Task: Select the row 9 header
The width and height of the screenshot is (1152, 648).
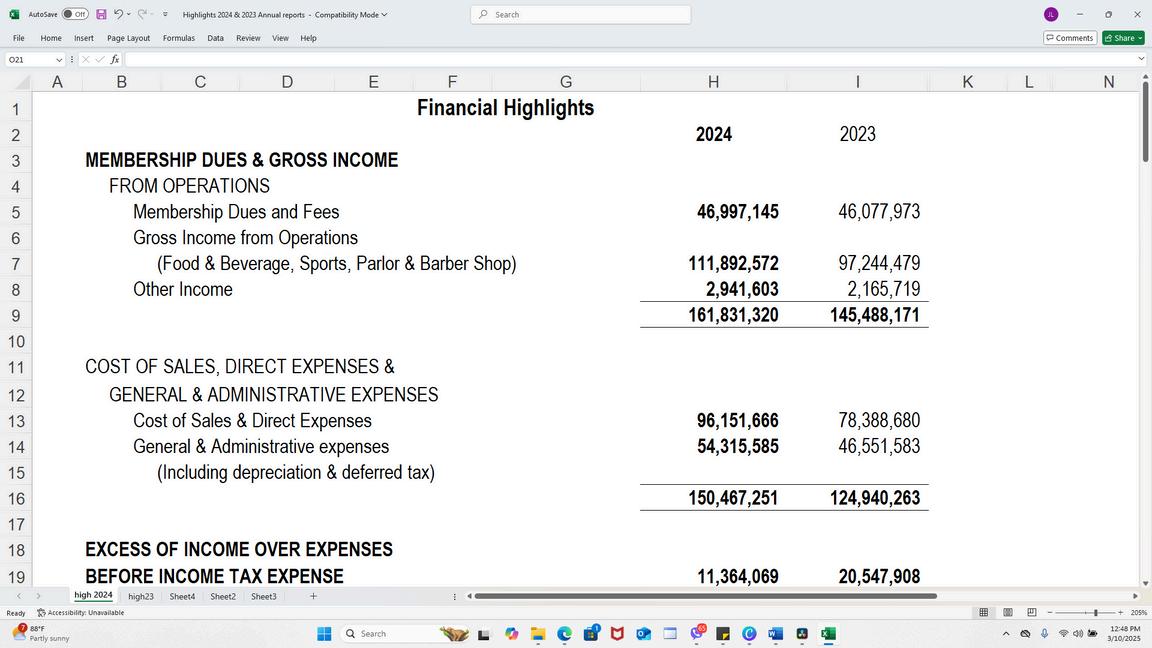Action: 16,316
